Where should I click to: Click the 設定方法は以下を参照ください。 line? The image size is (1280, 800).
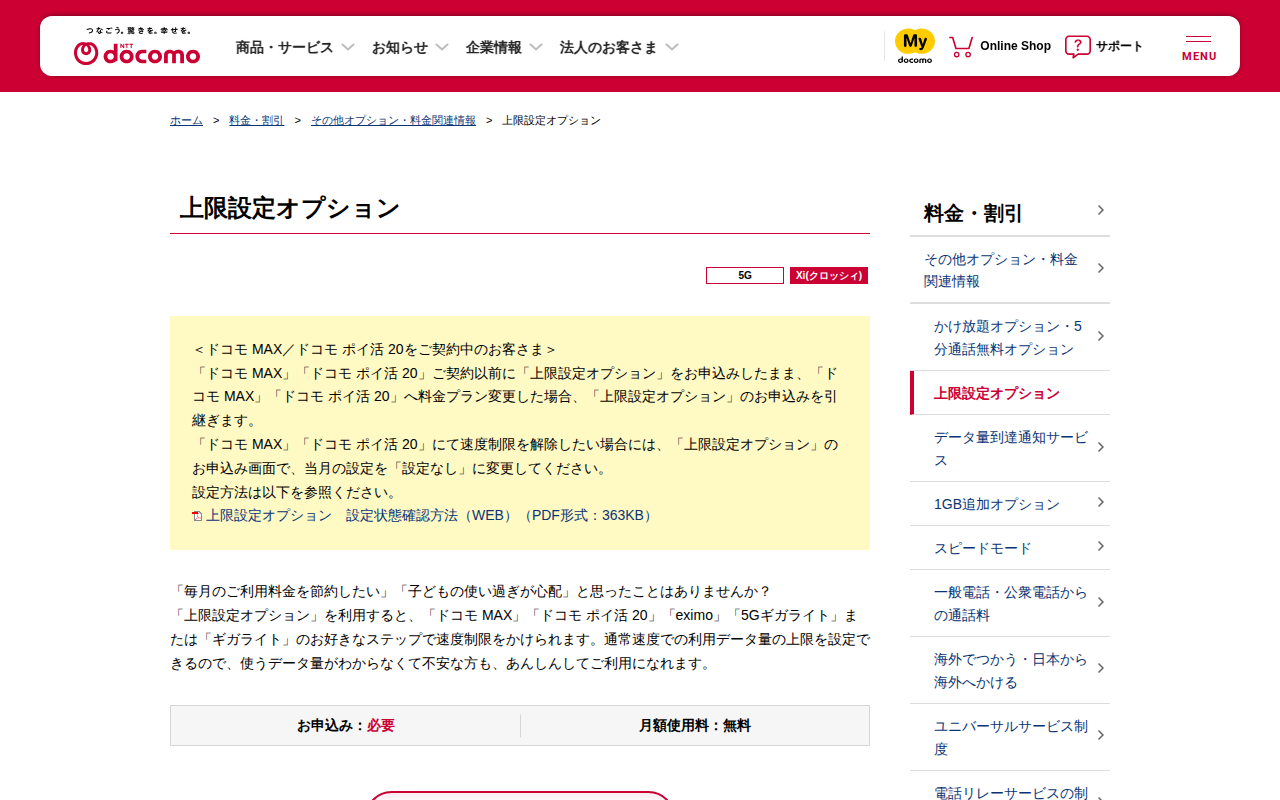[x=295, y=492]
